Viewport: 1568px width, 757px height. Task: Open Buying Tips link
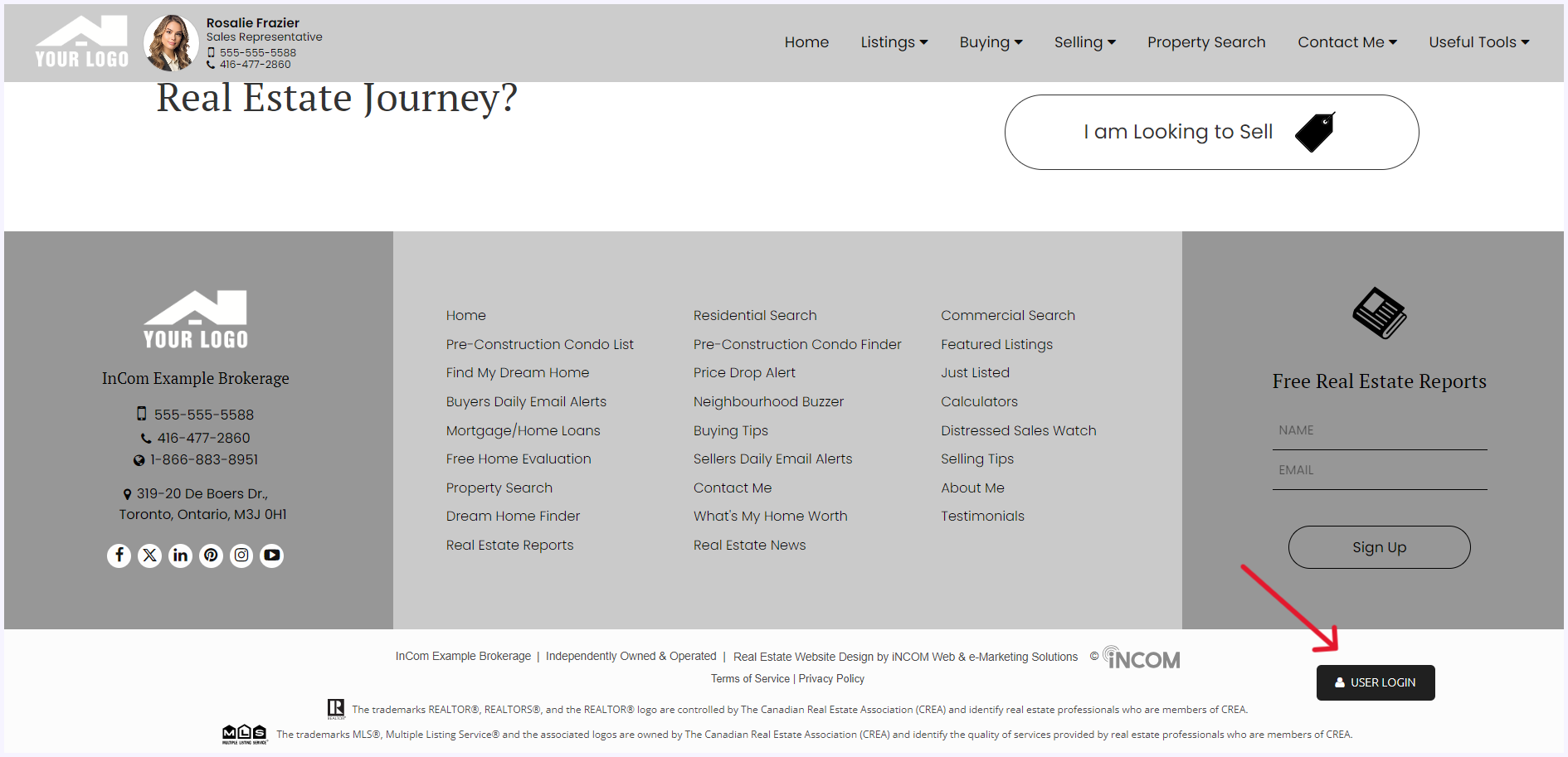click(x=731, y=430)
